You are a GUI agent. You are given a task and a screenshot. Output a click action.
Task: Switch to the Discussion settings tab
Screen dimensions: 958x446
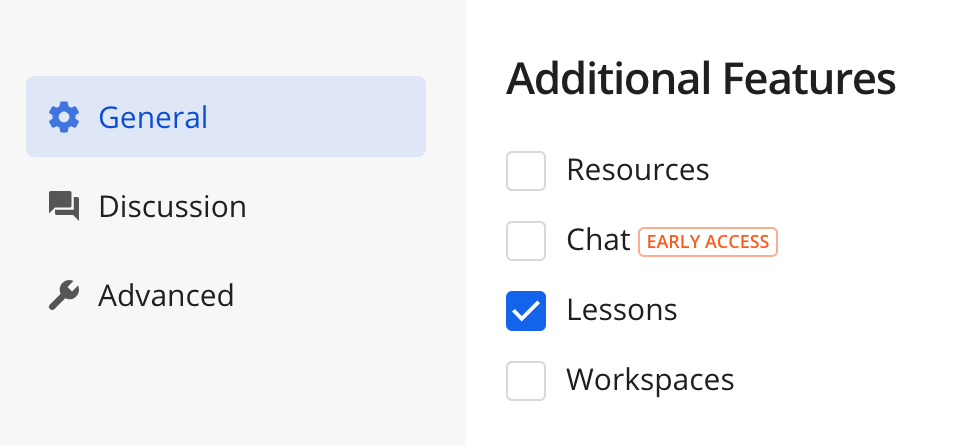[172, 207]
